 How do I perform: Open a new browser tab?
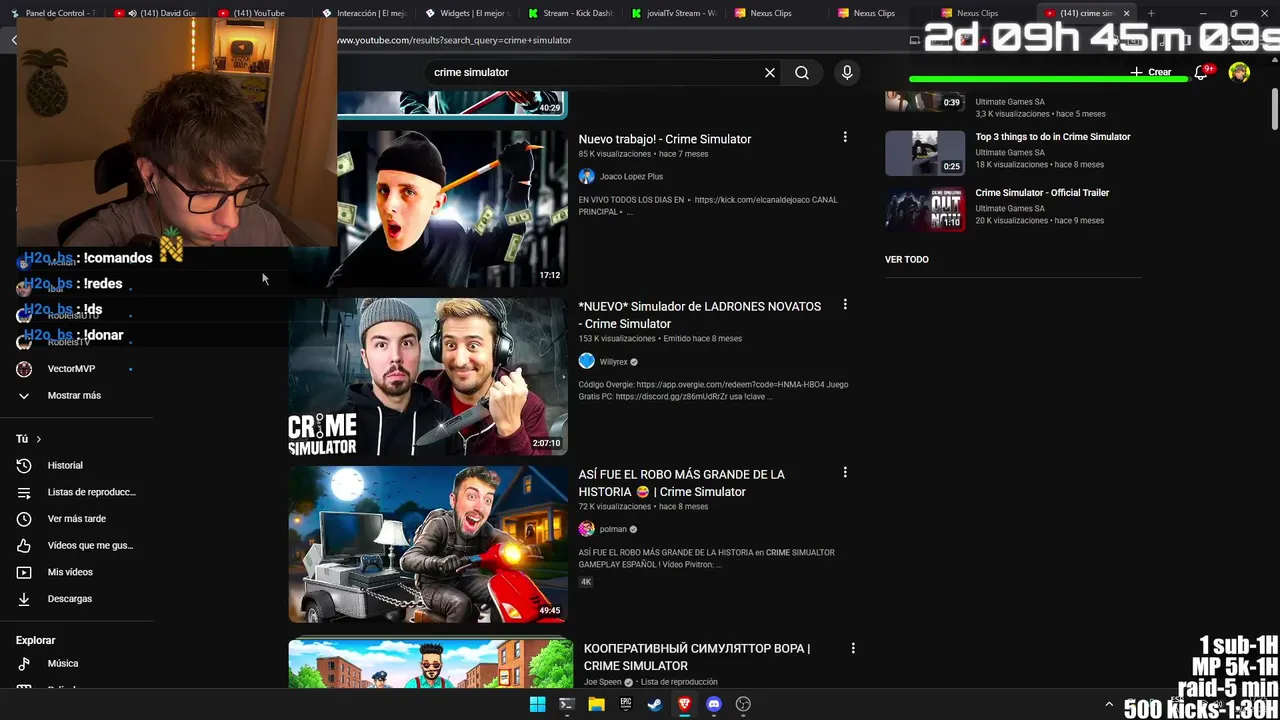coord(1151,13)
